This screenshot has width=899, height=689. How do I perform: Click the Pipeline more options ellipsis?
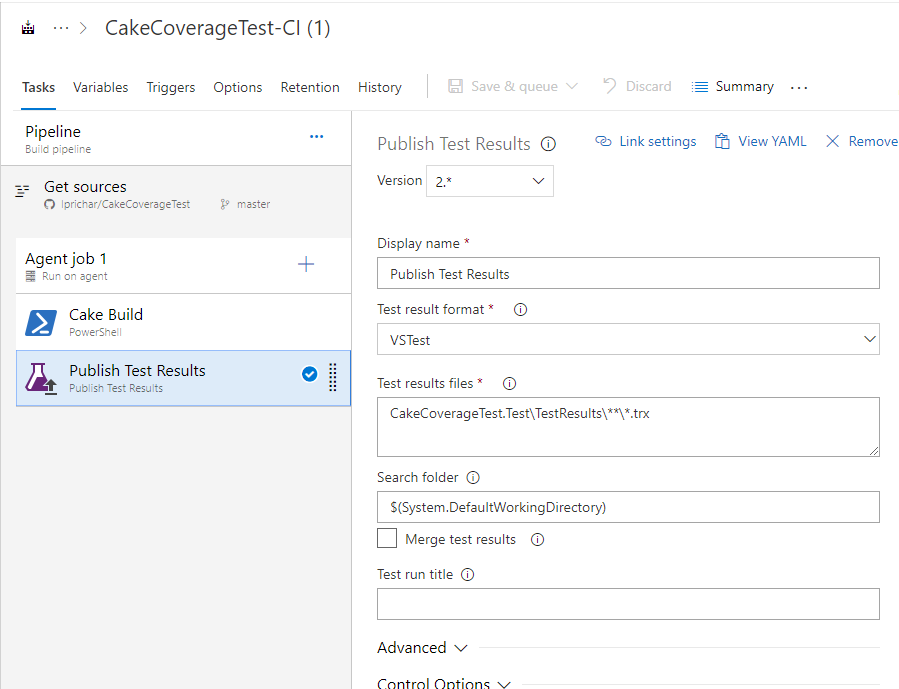pos(317,137)
